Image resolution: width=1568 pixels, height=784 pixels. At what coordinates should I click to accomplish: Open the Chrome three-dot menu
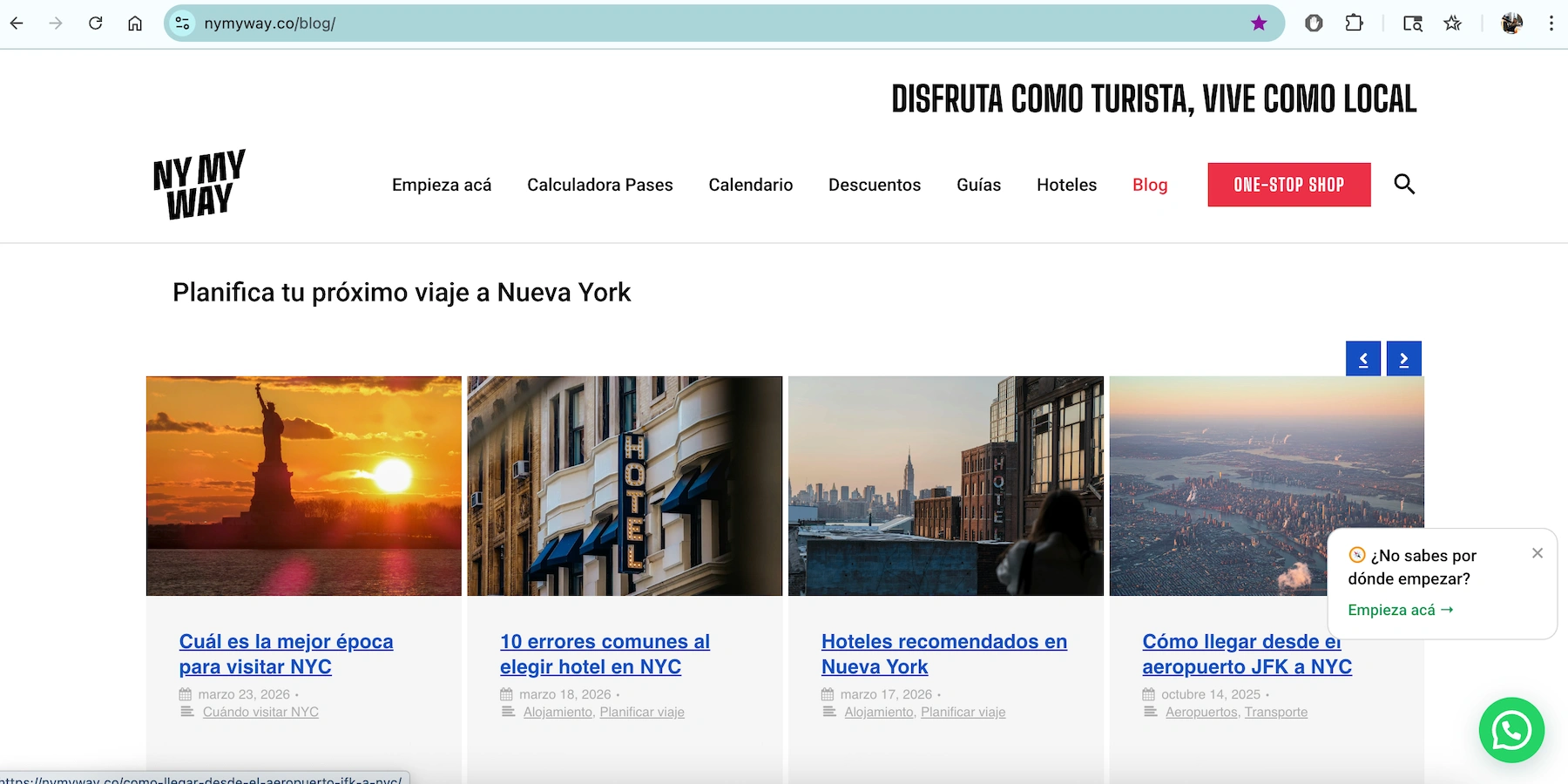pos(1551,24)
